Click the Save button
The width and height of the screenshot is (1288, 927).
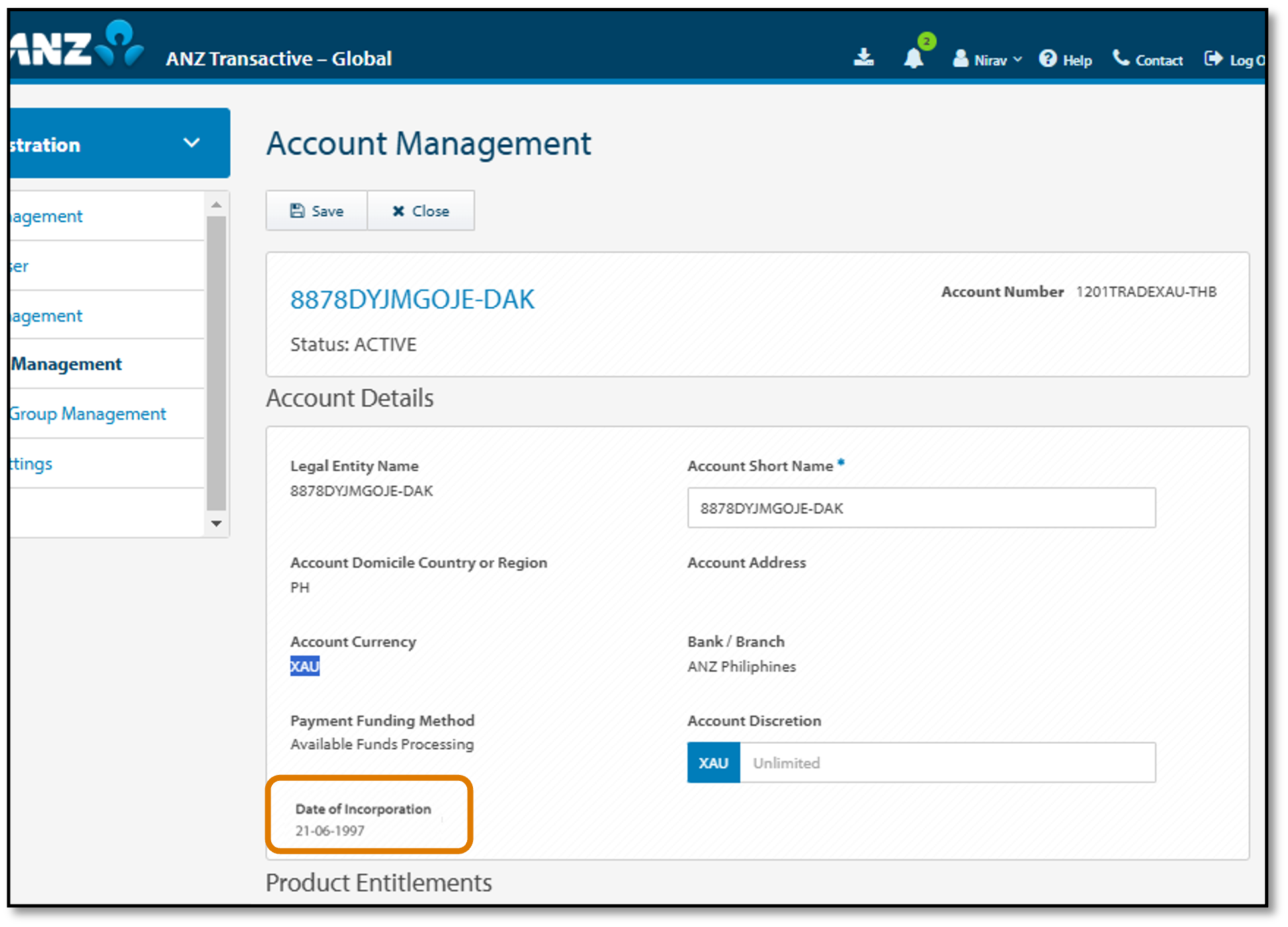317,211
